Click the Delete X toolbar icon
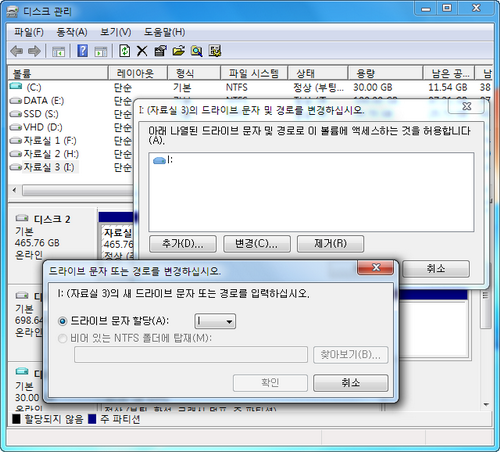The height and width of the screenshot is (452, 500). (142, 51)
